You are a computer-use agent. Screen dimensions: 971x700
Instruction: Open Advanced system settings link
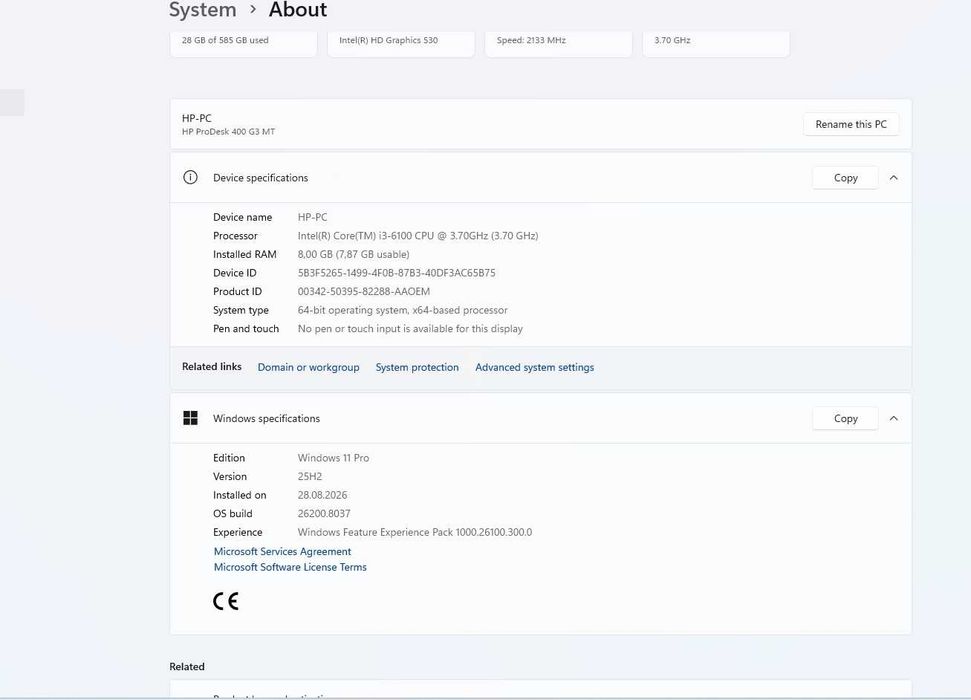(x=534, y=367)
